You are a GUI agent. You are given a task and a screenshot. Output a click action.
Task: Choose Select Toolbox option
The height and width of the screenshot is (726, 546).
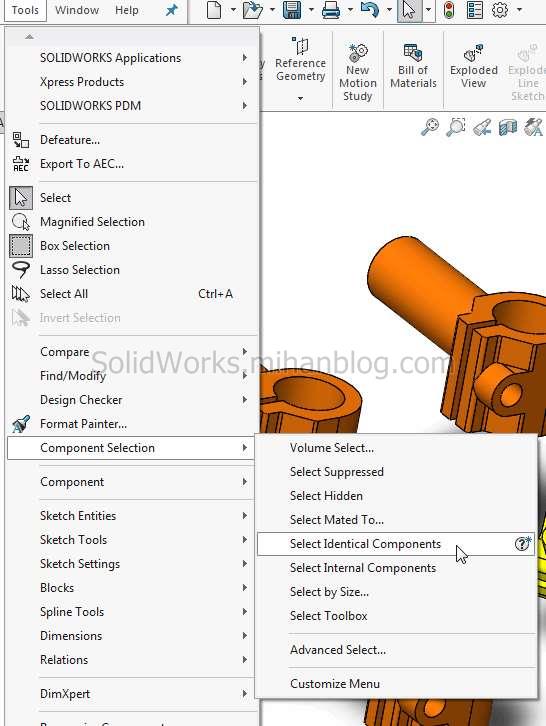pos(396,616)
